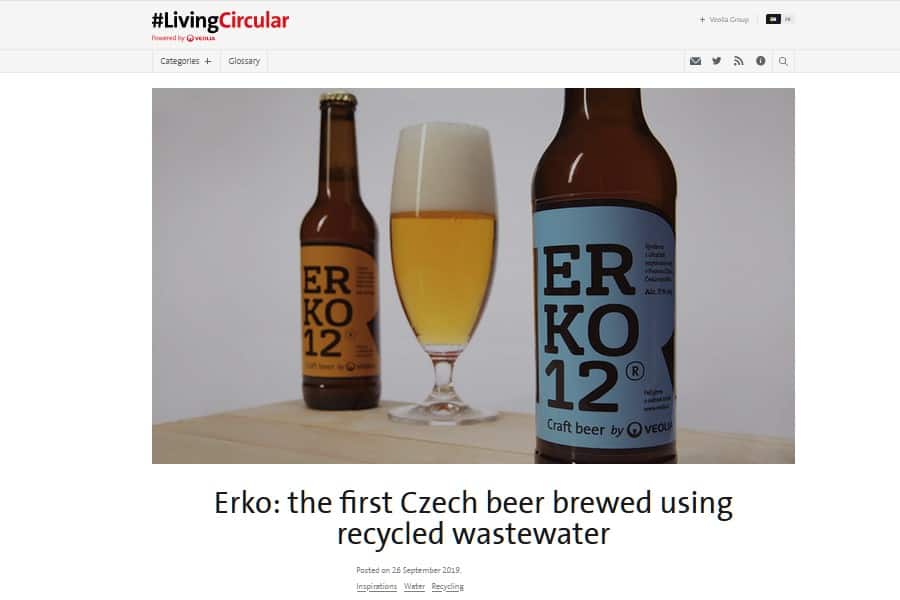This screenshot has width=900, height=600.
Task: Expand the Categories menu
Action: click(x=185, y=61)
